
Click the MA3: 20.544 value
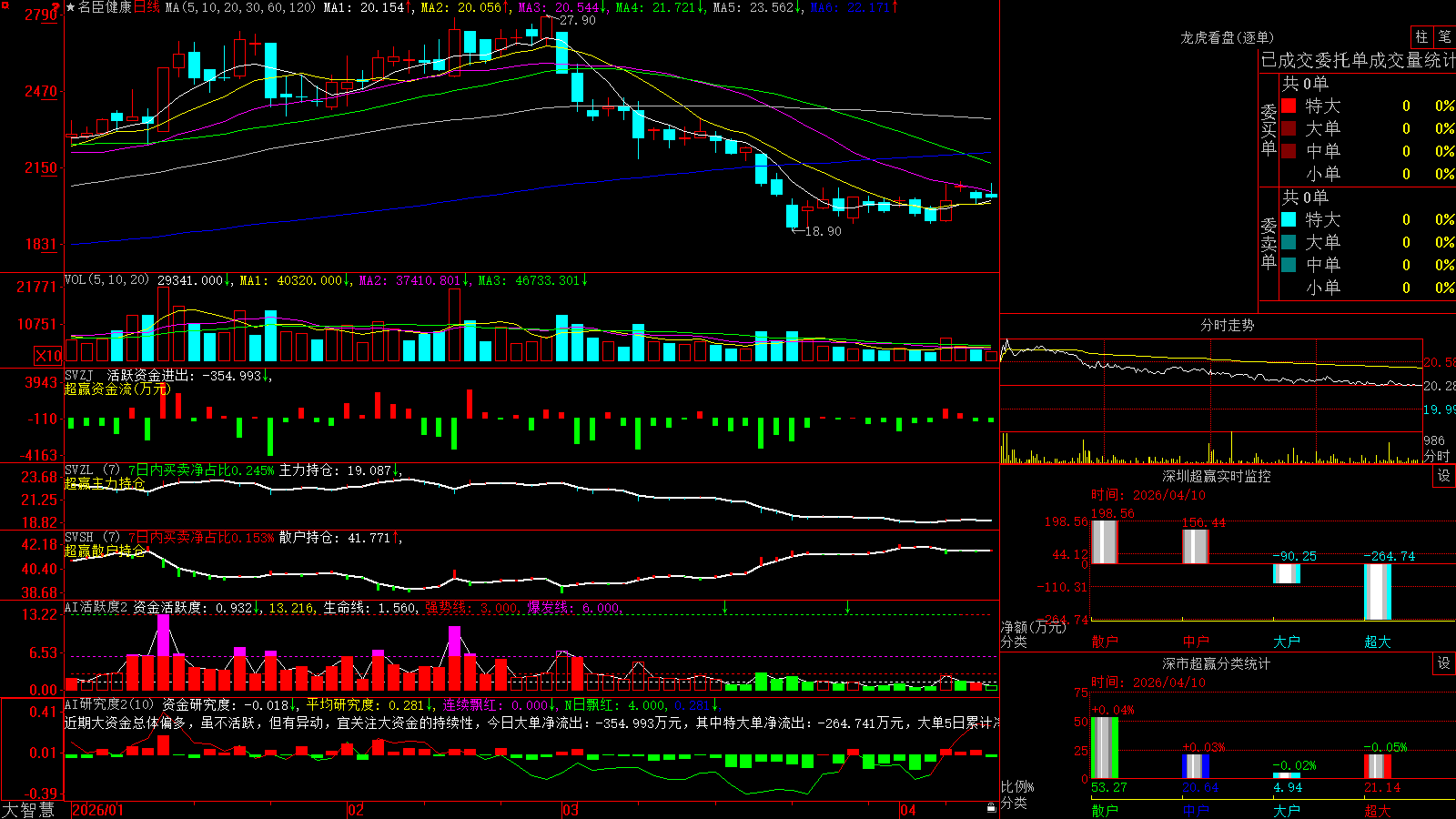click(559, 7)
